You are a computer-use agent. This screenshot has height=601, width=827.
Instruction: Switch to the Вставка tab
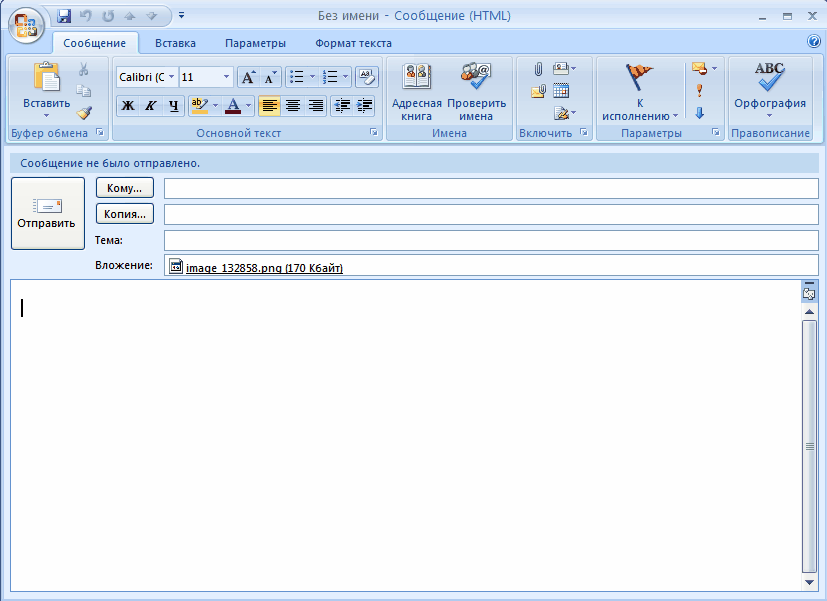175,43
